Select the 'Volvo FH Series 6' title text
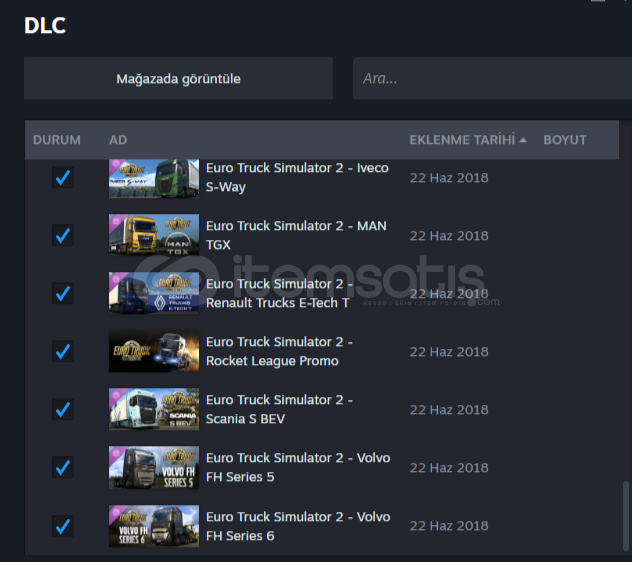Screen dimensions: 632x562 point(298,526)
